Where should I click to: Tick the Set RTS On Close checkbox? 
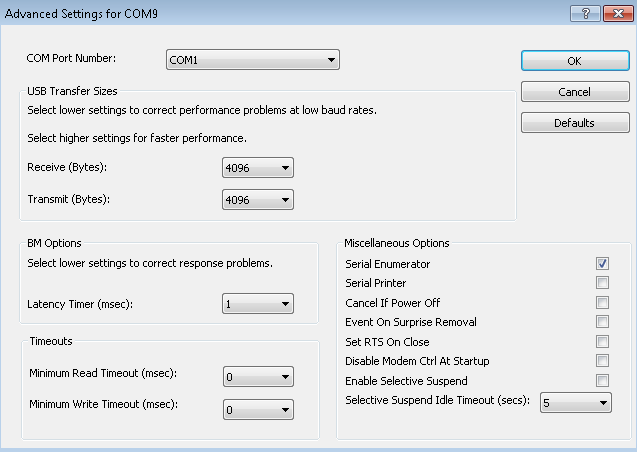(x=602, y=342)
